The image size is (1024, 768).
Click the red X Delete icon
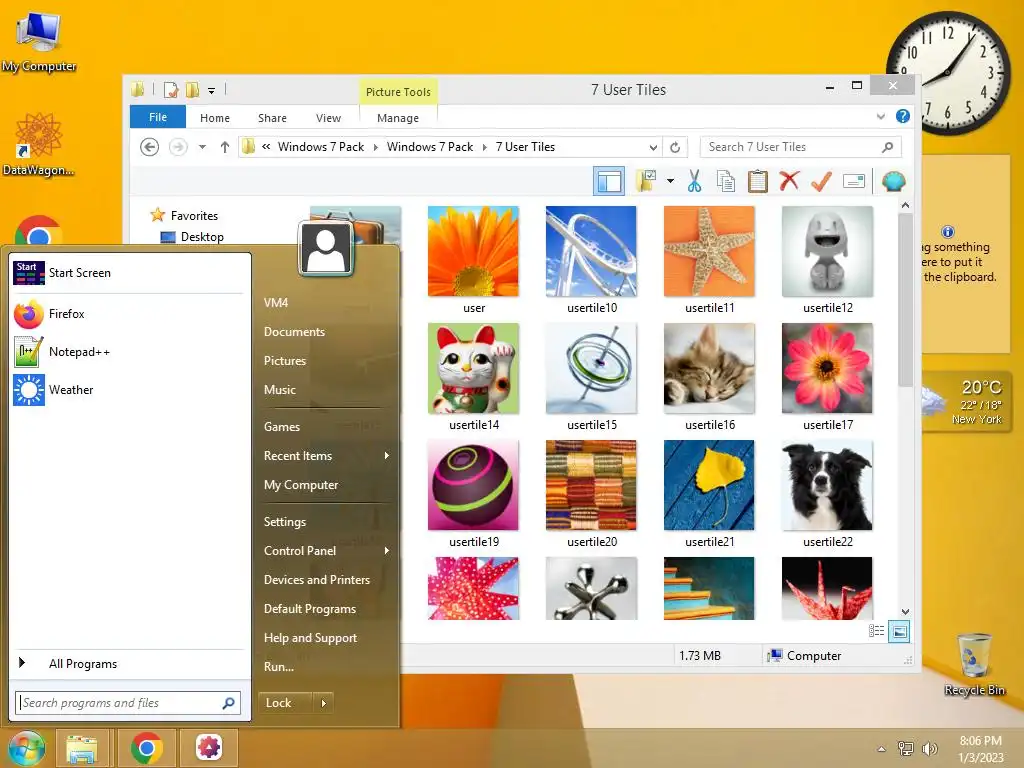point(789,181)
